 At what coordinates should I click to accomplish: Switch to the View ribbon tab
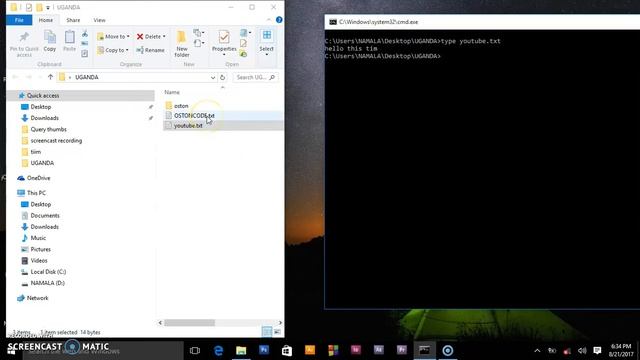[99, 20]
